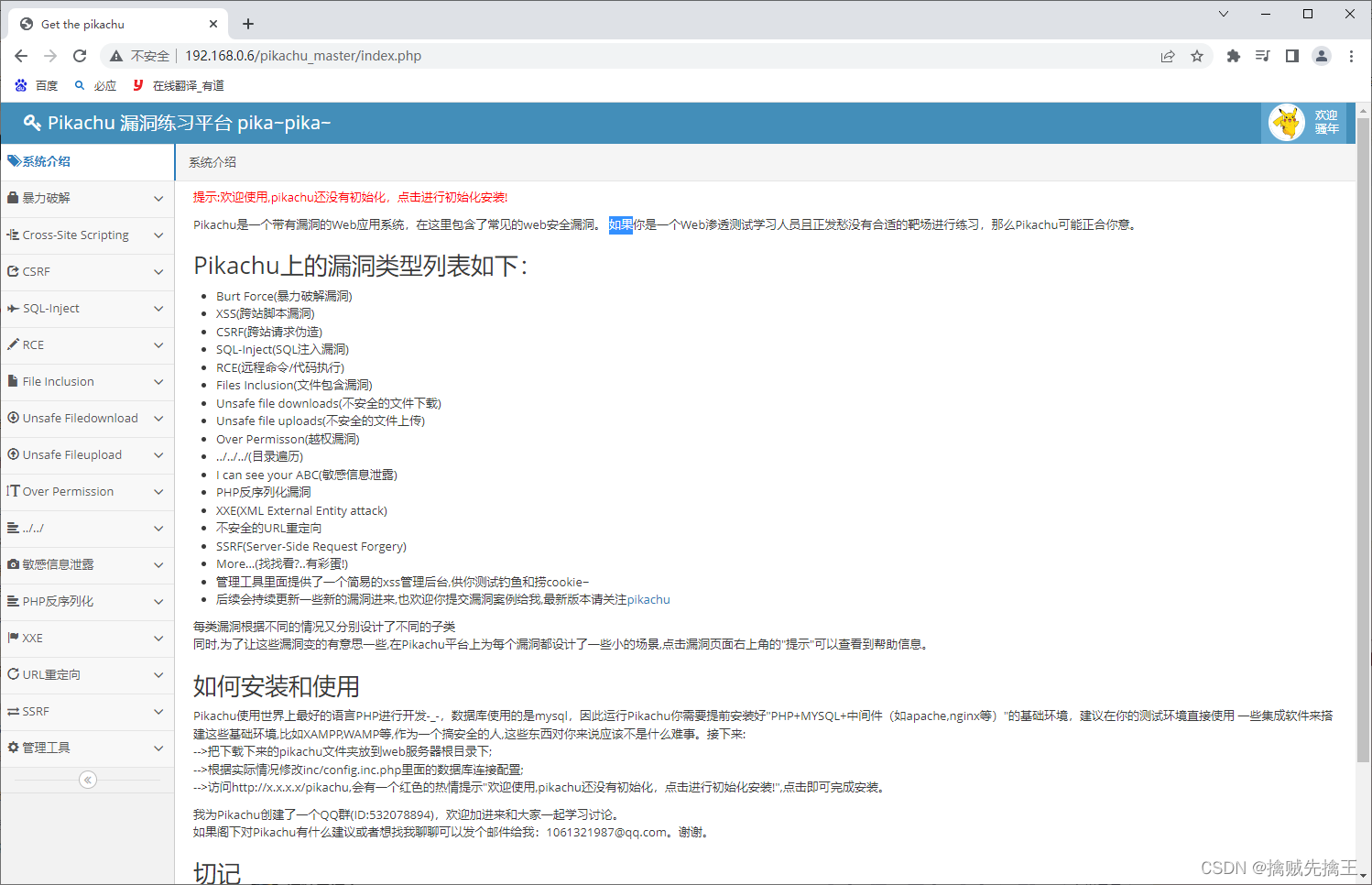Screen dimensions: 1372x885
Task: Click the 管理工具 gear icon
Action: (x=13, y=748)
